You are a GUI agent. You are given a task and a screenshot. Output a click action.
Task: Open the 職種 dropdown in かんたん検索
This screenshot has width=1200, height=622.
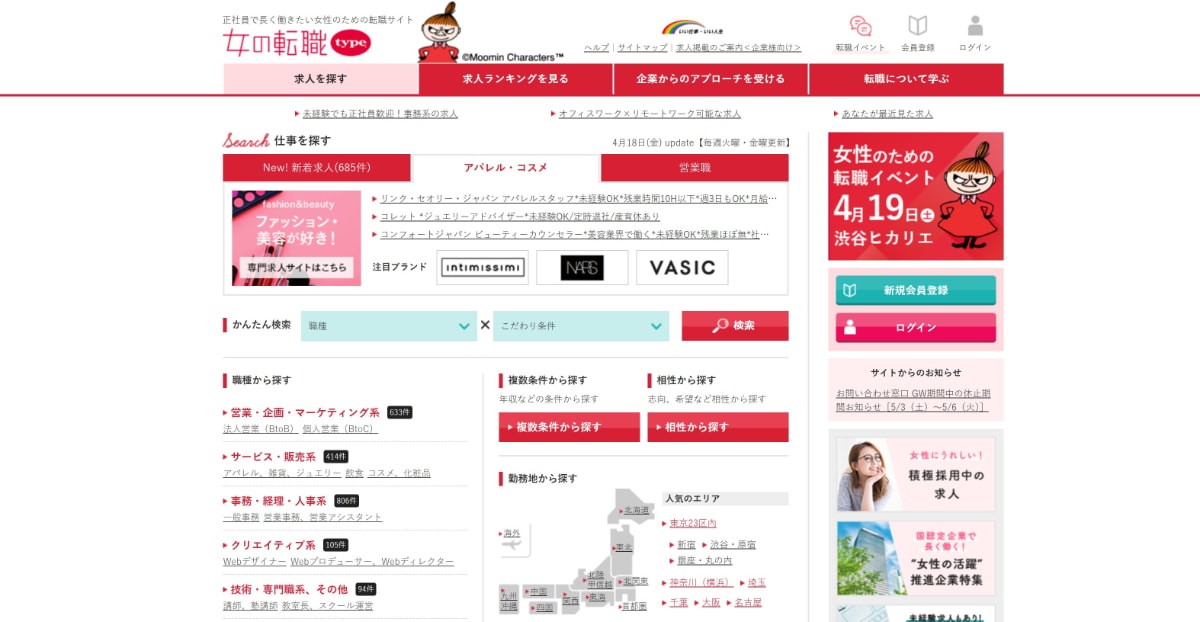pyautogui.click(x=388, y=325)
